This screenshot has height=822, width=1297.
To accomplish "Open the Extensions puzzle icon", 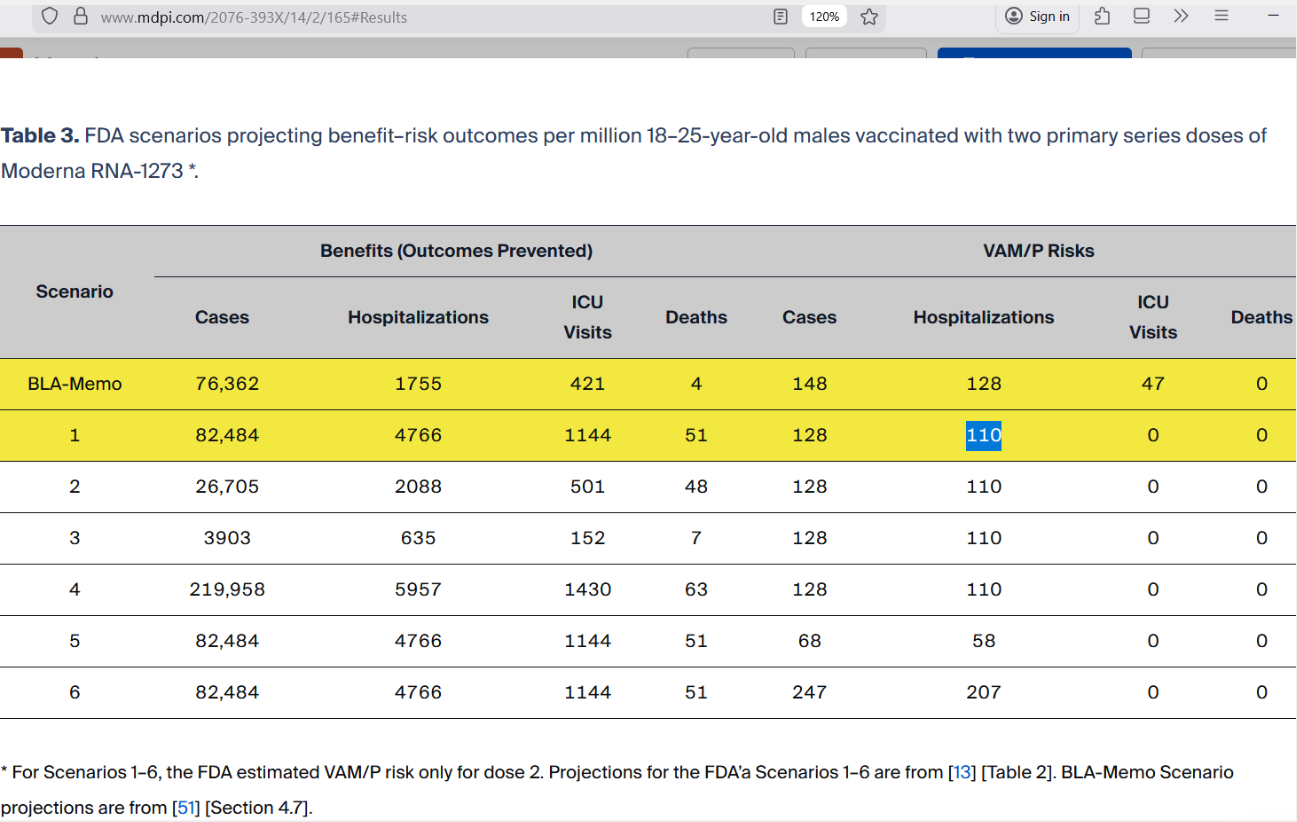I will click(1102, 16).
